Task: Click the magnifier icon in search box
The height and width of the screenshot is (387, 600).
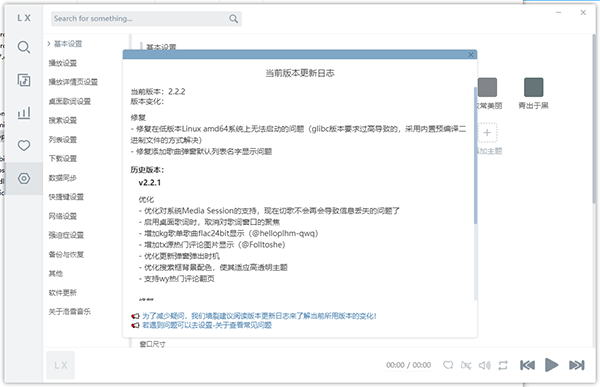Action: coord(233,18)
